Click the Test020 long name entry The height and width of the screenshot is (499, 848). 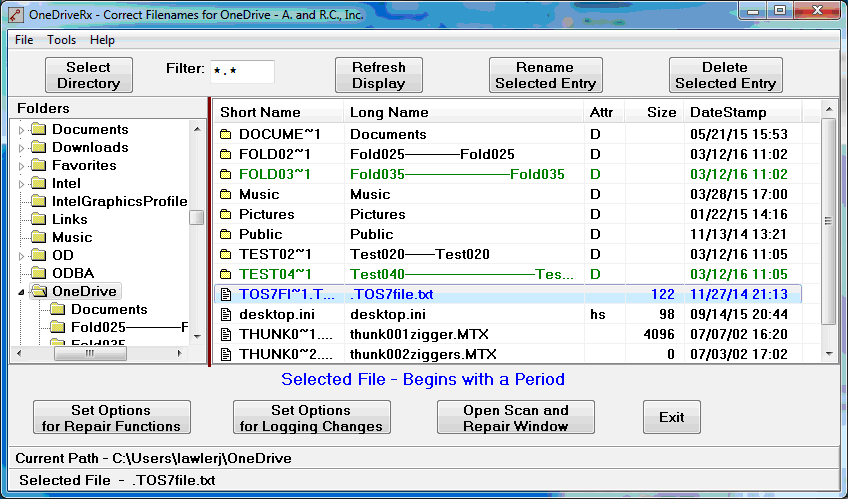pyautogui.click(x=420, y=254)
